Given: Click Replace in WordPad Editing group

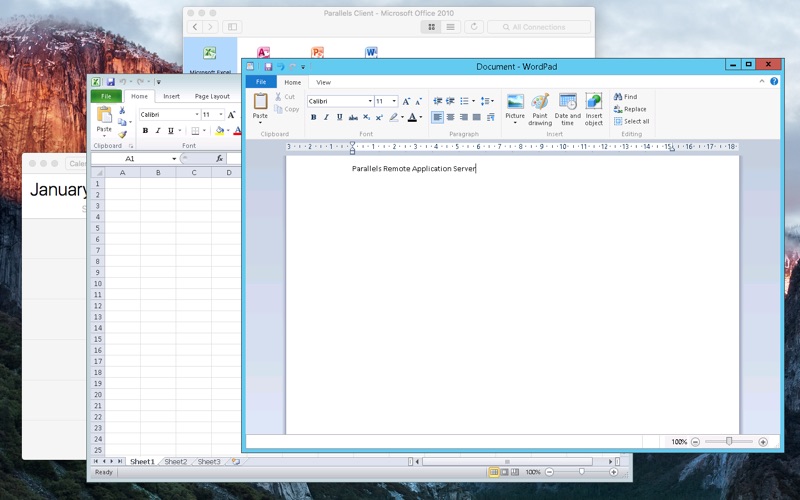Looking at the screenshot, I should click(630, 109).
